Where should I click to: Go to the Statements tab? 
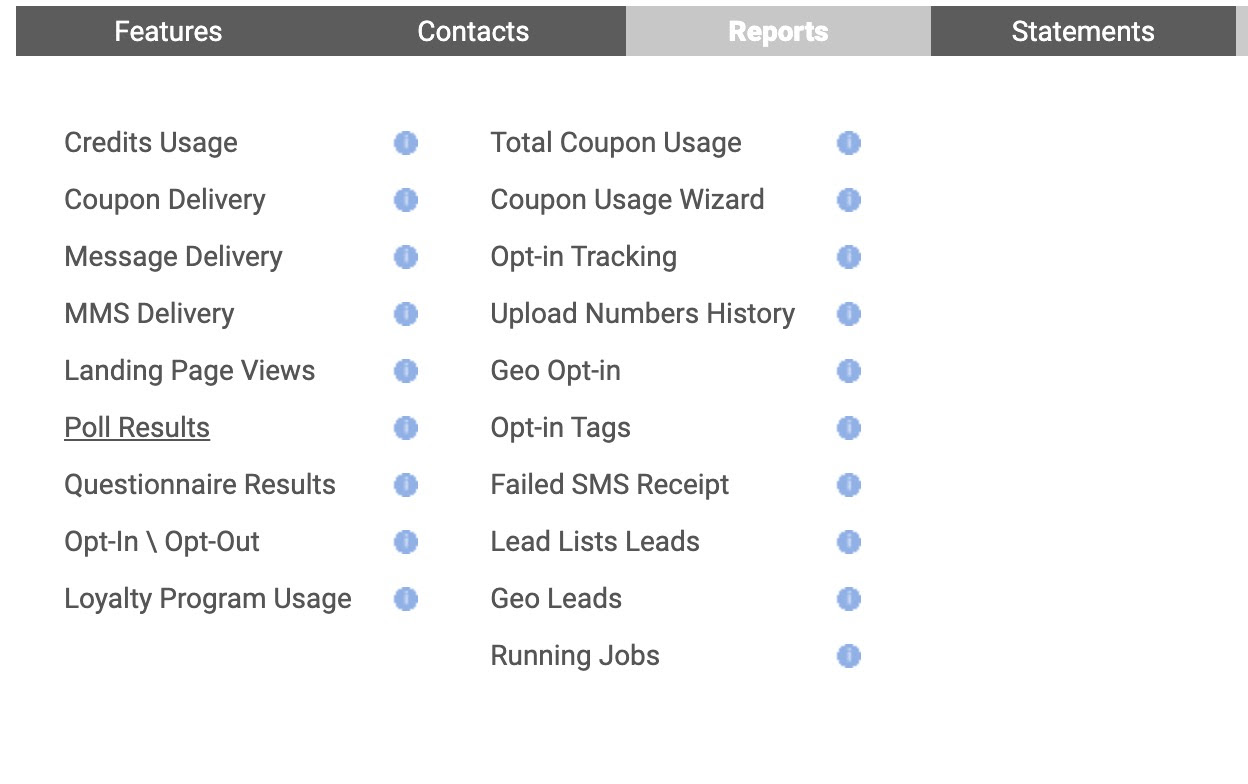[x=1083, y=31]
